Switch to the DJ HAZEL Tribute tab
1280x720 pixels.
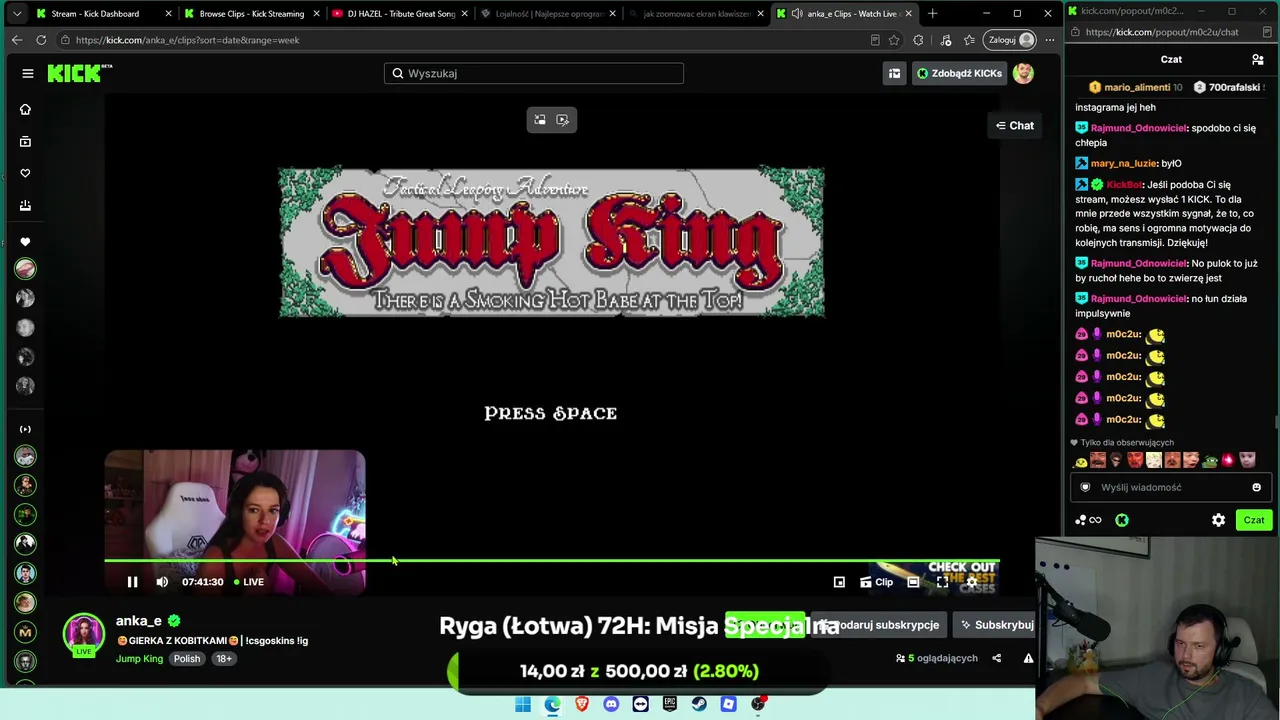(x=400, y=14)
